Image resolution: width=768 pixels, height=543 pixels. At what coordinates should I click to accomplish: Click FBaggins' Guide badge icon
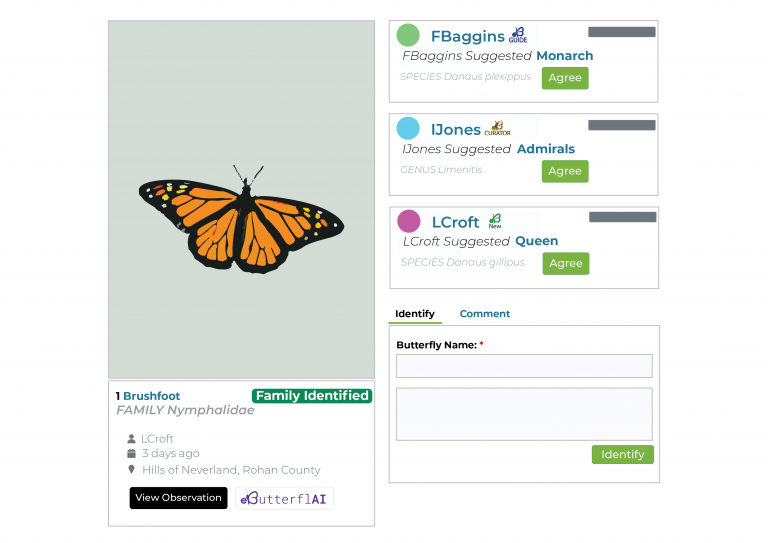click(x=518, y=35)
